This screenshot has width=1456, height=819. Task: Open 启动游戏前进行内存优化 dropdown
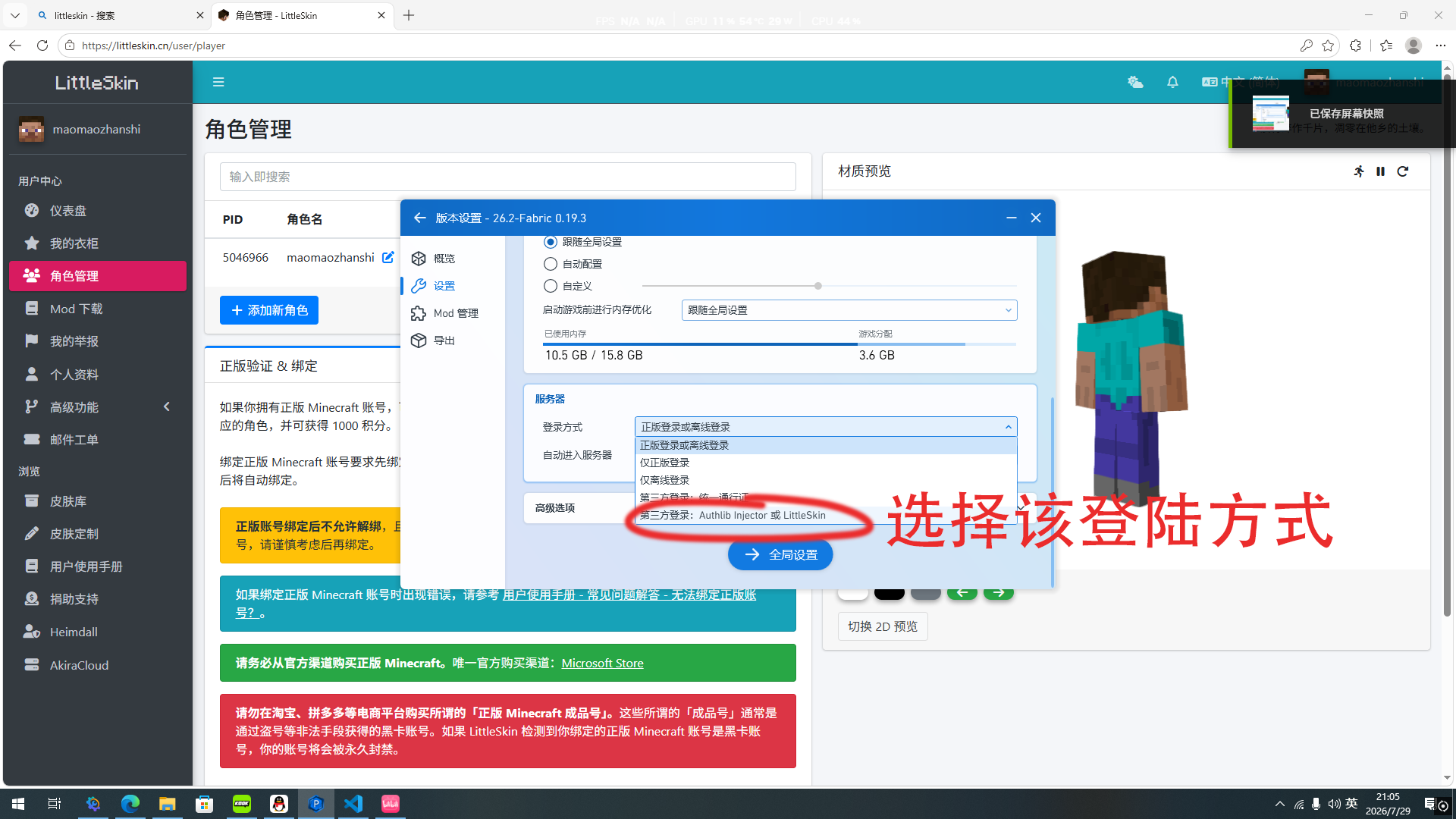click(849, 310)
